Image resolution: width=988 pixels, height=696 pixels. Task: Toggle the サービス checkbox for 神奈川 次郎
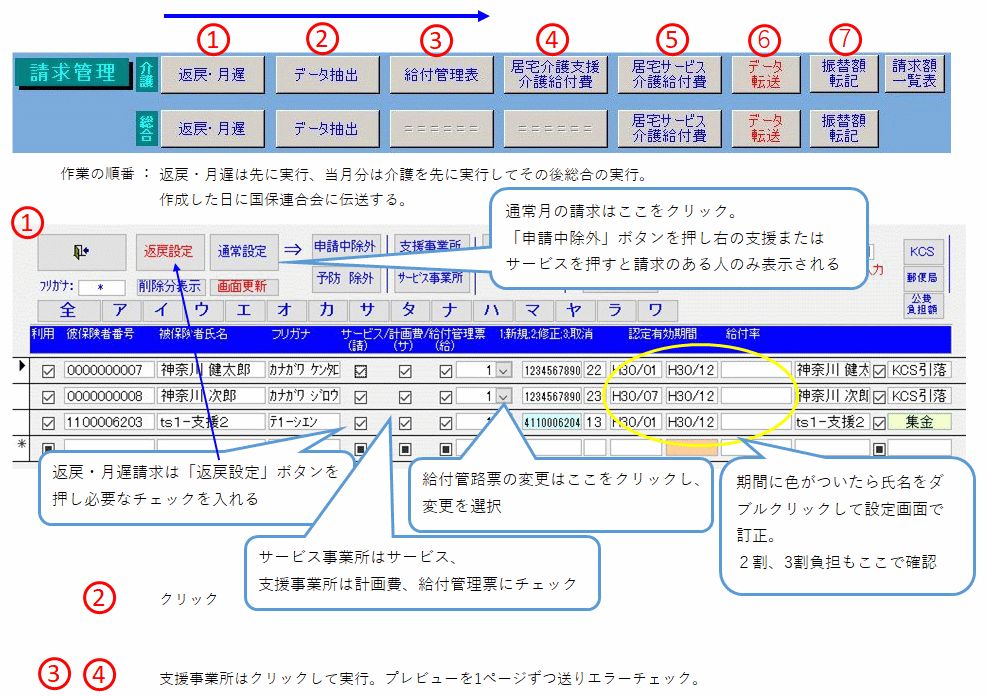pyautogui.click(x=360, y=396)
